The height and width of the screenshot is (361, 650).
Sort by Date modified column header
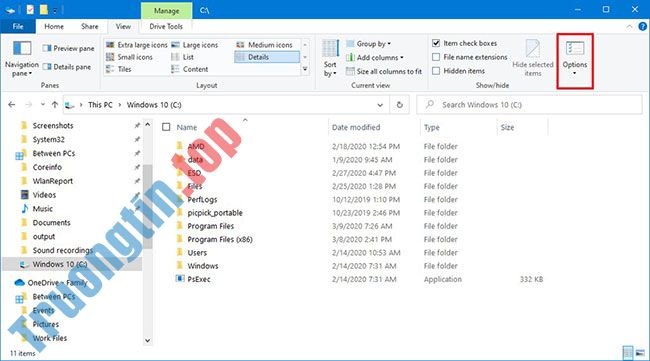(356, 127)
